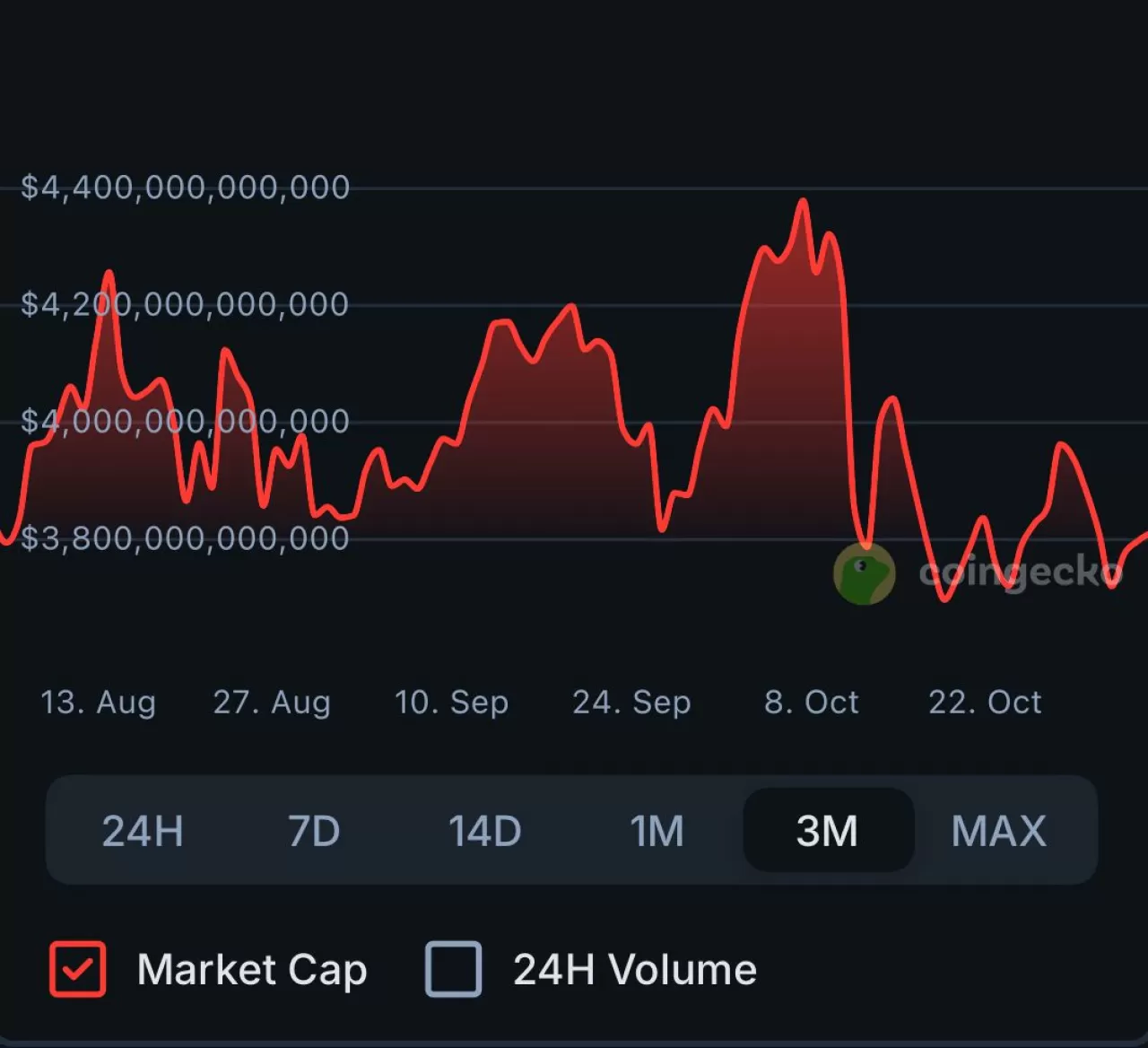Click the 13. Aug axis label
Image resolution: width=1148 pixels, height=1048 pixels.
coord(98,703)
